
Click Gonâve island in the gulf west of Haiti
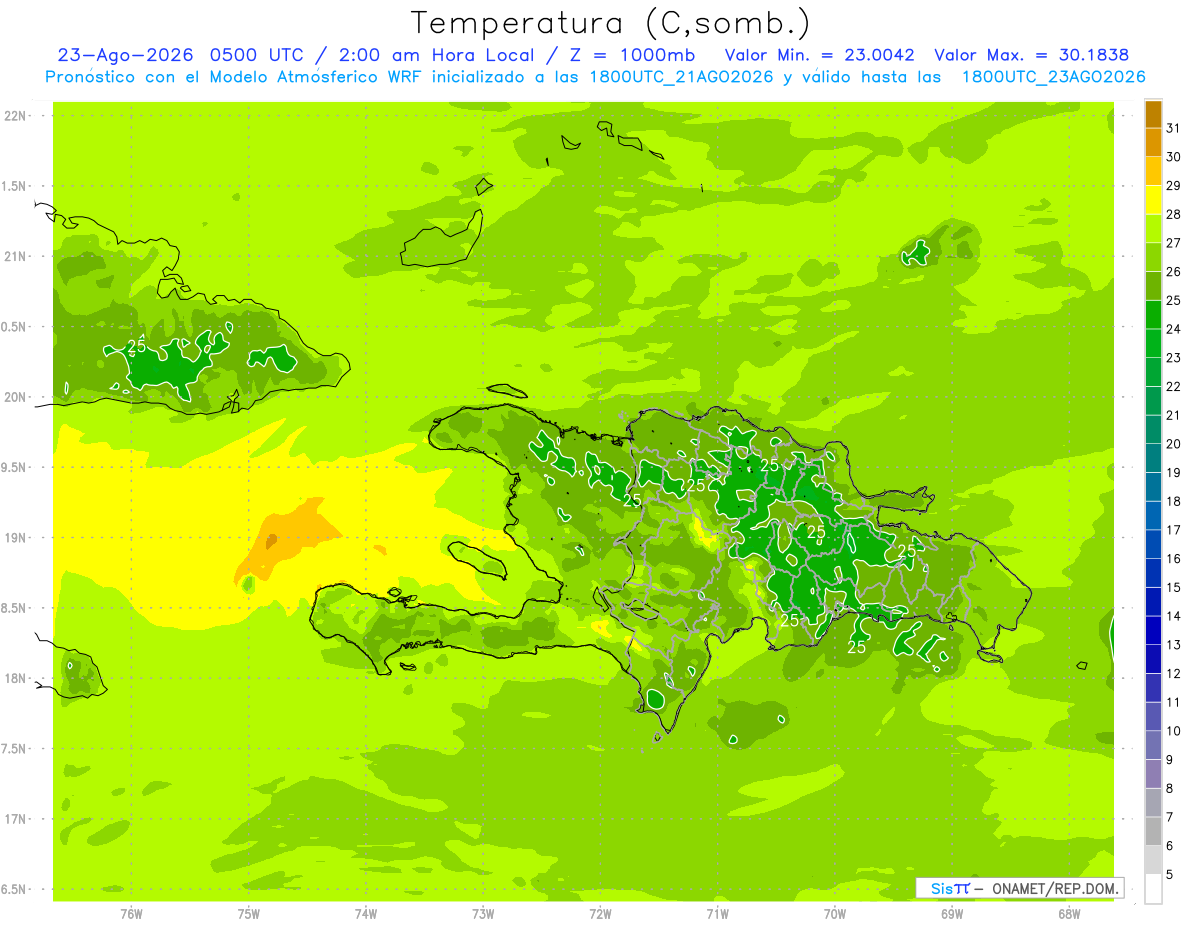(x=476, y=559)
